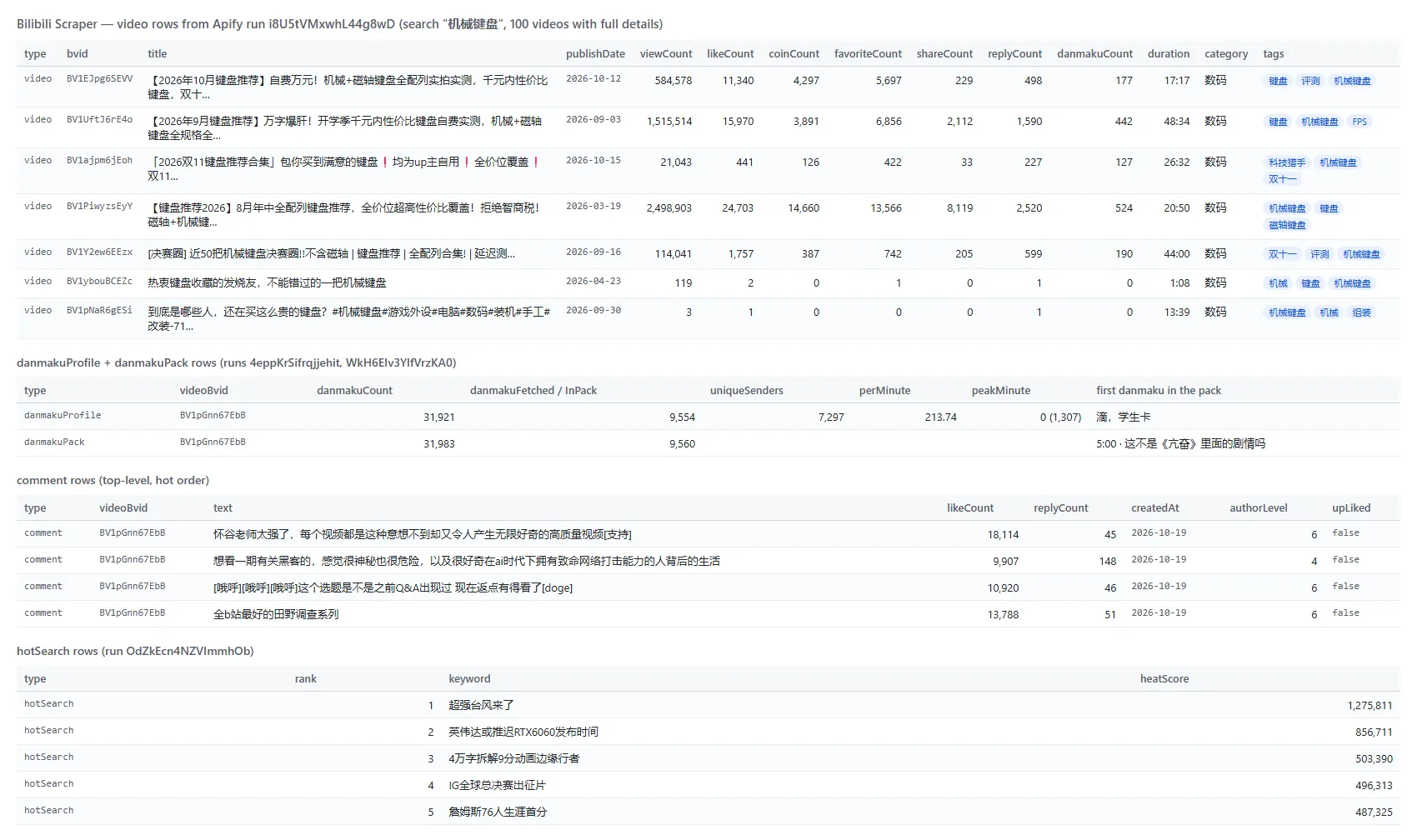Click the 组装 tag chip
Viewport: 1417px width, 840px height.
click(x=1361, y=312)
